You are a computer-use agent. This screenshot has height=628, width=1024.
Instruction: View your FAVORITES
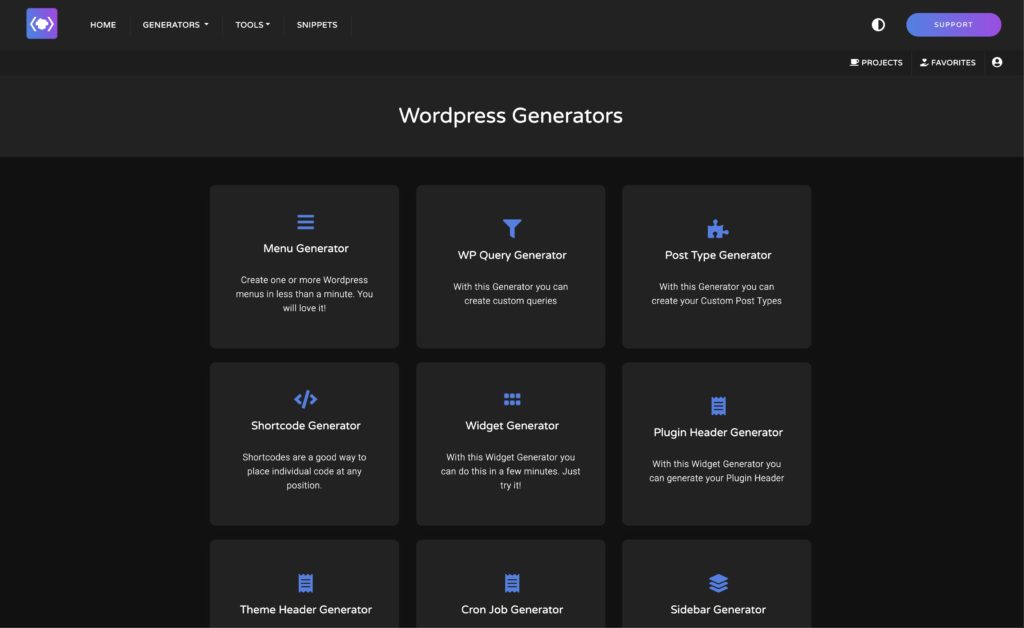946,62
